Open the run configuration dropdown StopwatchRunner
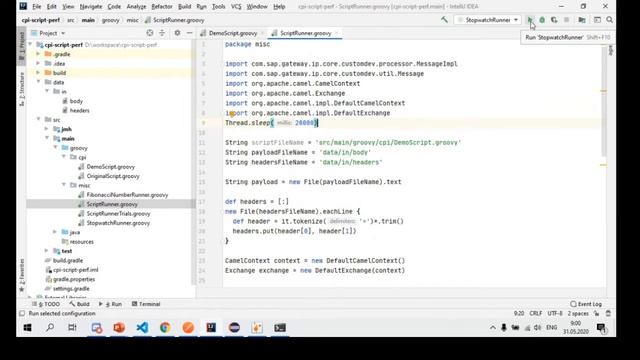Image resolution: width=640 pixels, height=360 pixels. (487, 20)
